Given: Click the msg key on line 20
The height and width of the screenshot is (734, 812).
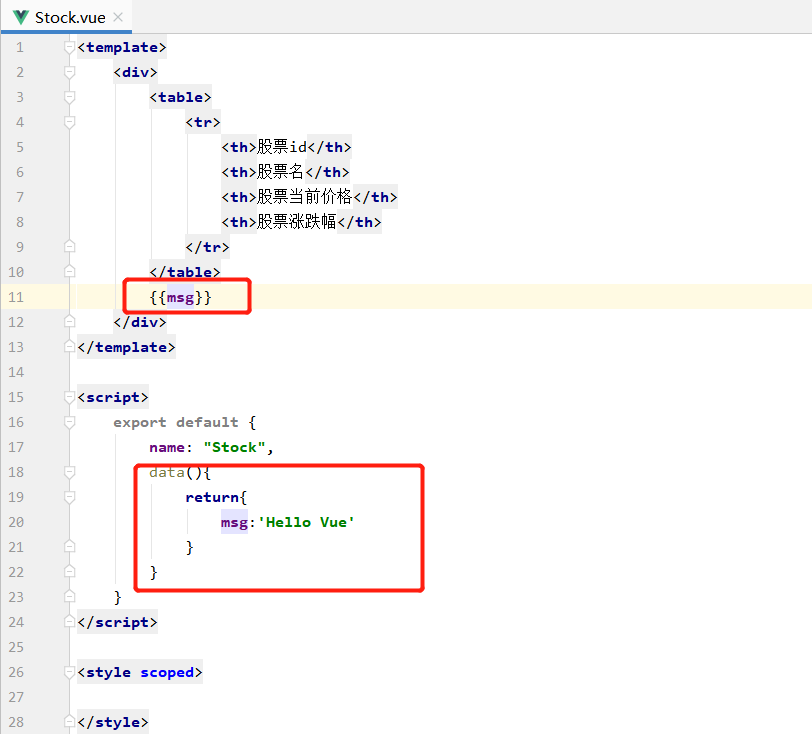Looking at the screenshot, I should click(x=234, y=522).
